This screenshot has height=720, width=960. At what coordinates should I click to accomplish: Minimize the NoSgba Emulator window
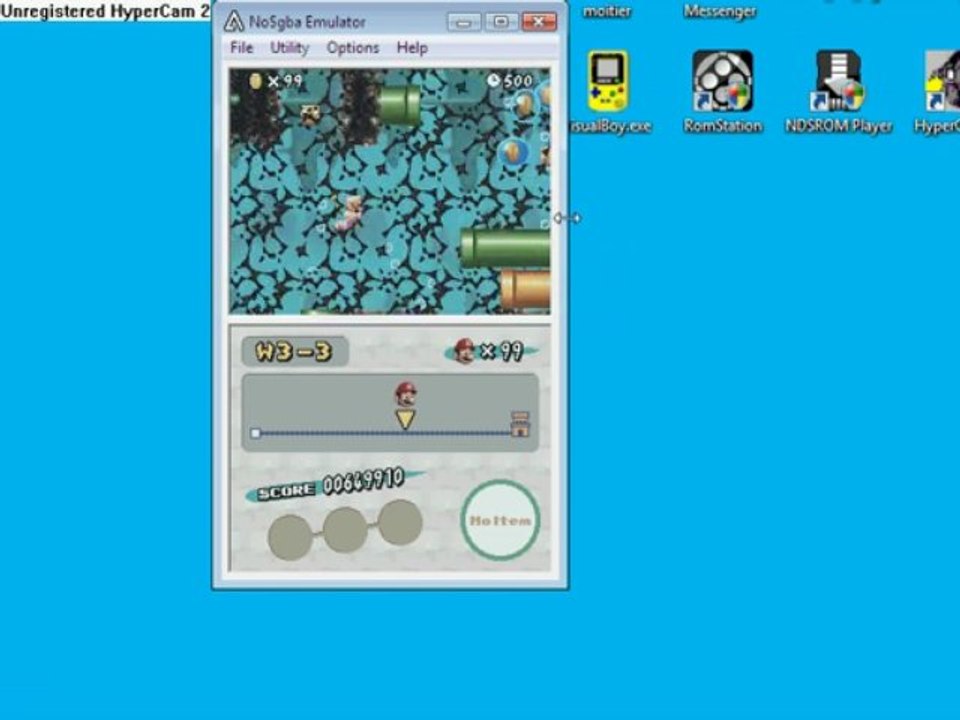[464, 23]
